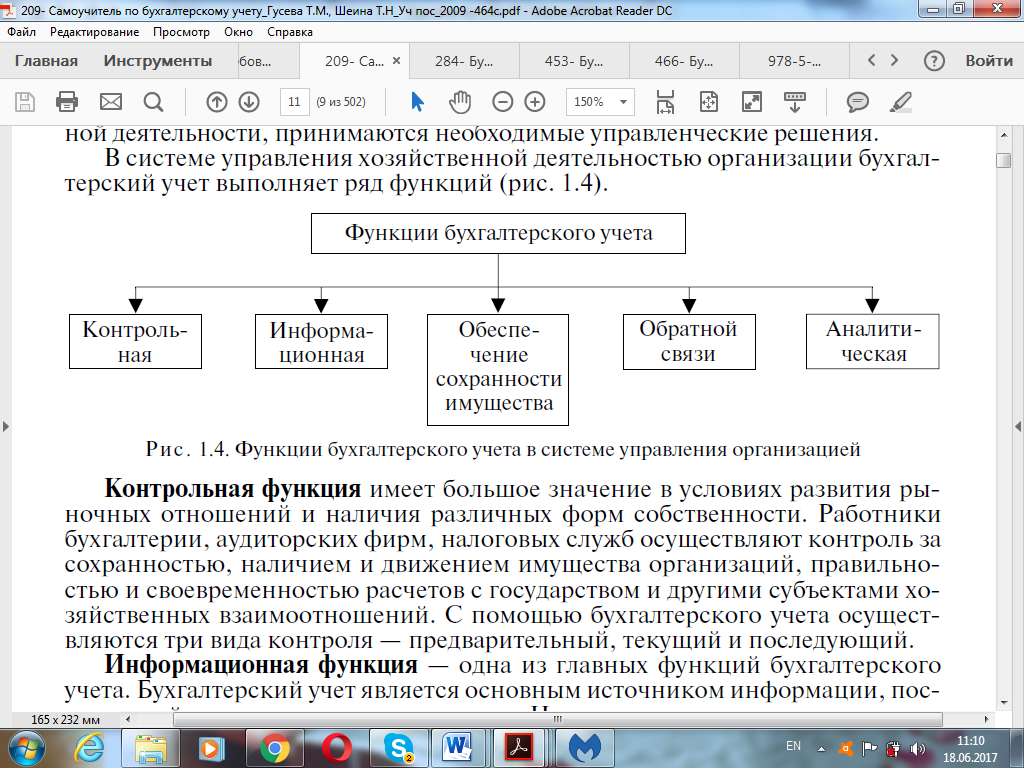Open the Find text magnifier tool

(153, 102)
